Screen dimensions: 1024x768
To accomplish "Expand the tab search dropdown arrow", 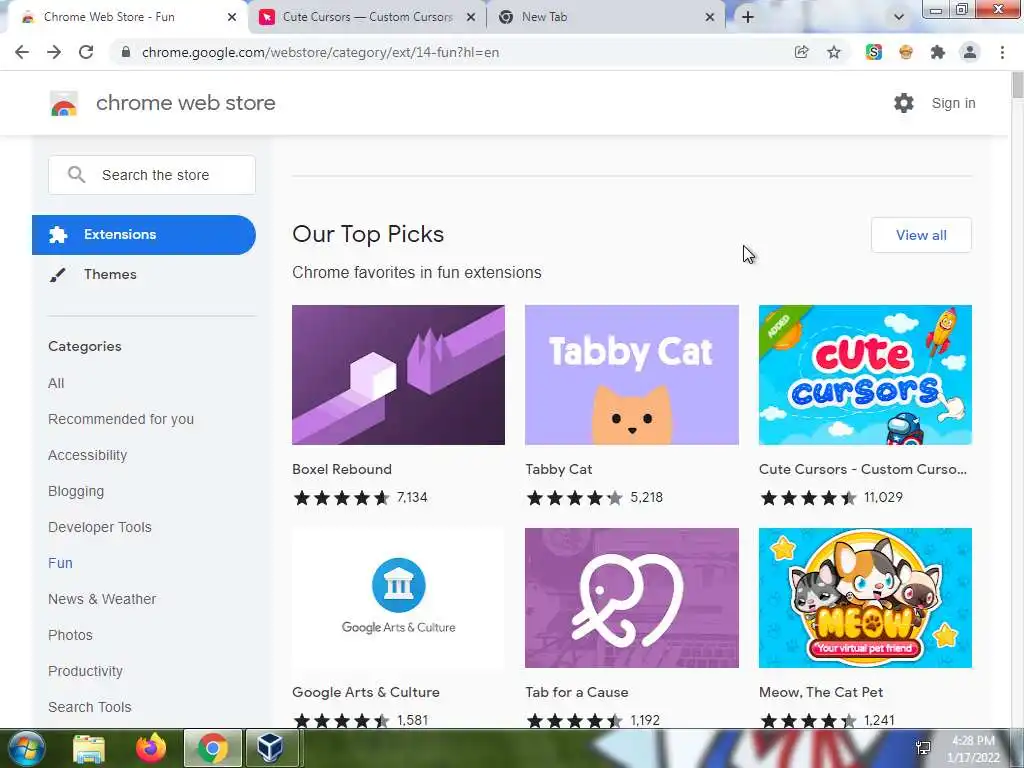I will 899,17.
